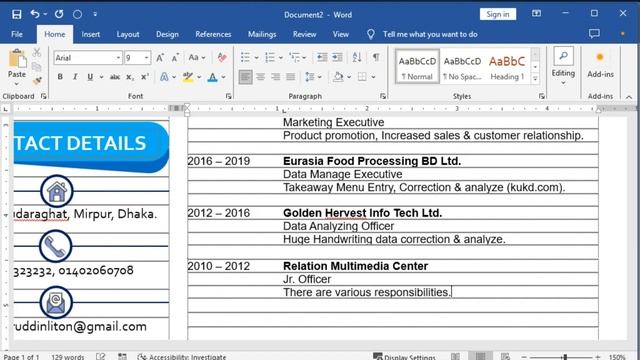Open Display Settings in status bar

pos(404,357)
